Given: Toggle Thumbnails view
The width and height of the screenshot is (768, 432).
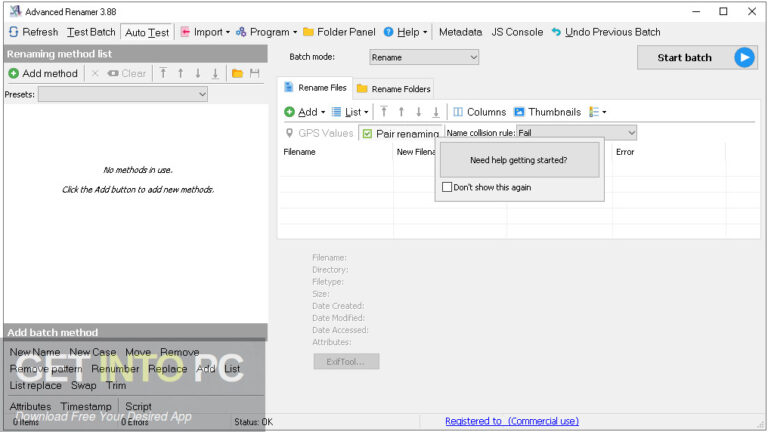Looking at the screenshot, I should click(547, 112).
